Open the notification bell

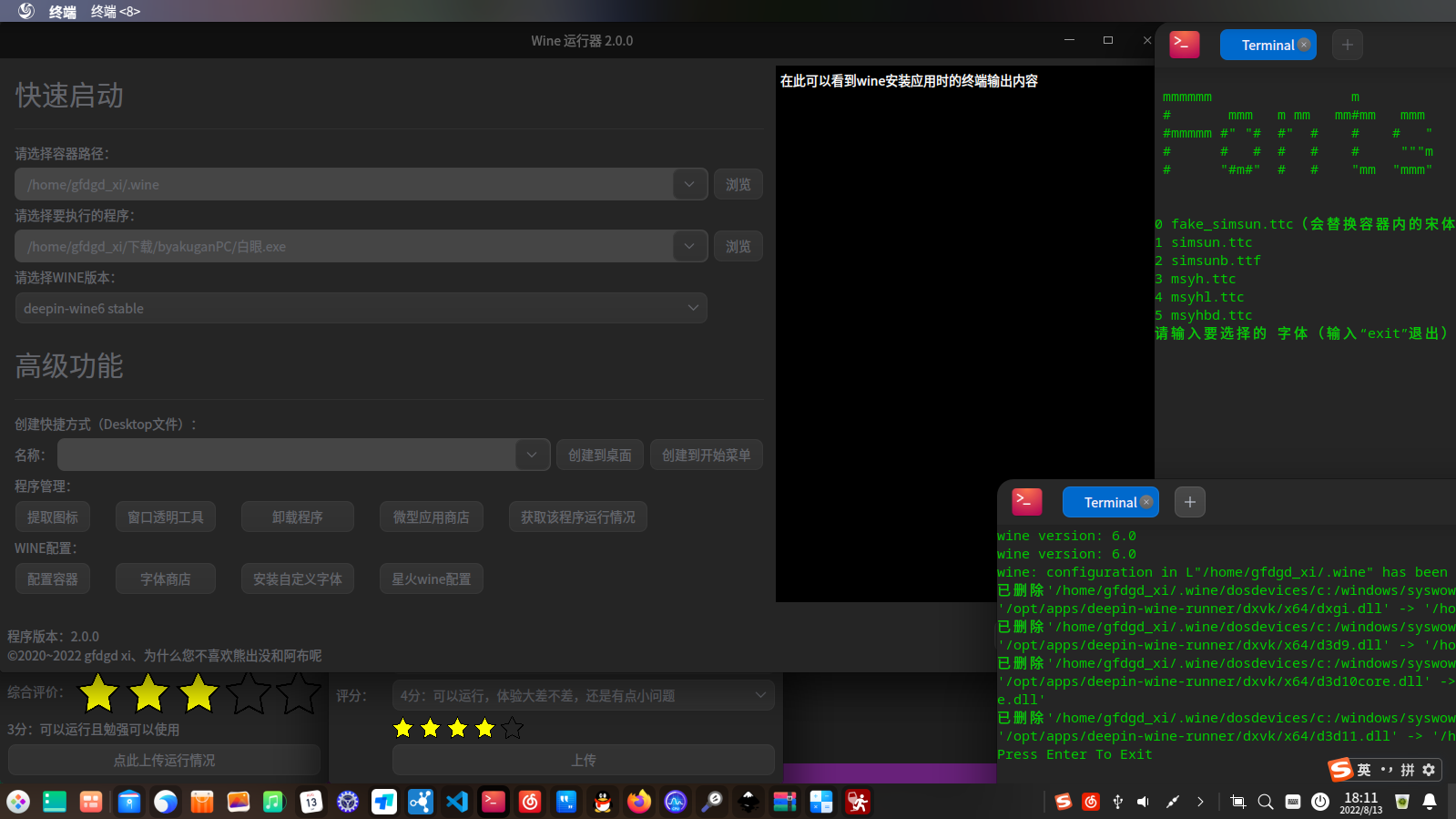coord(1430,802)
